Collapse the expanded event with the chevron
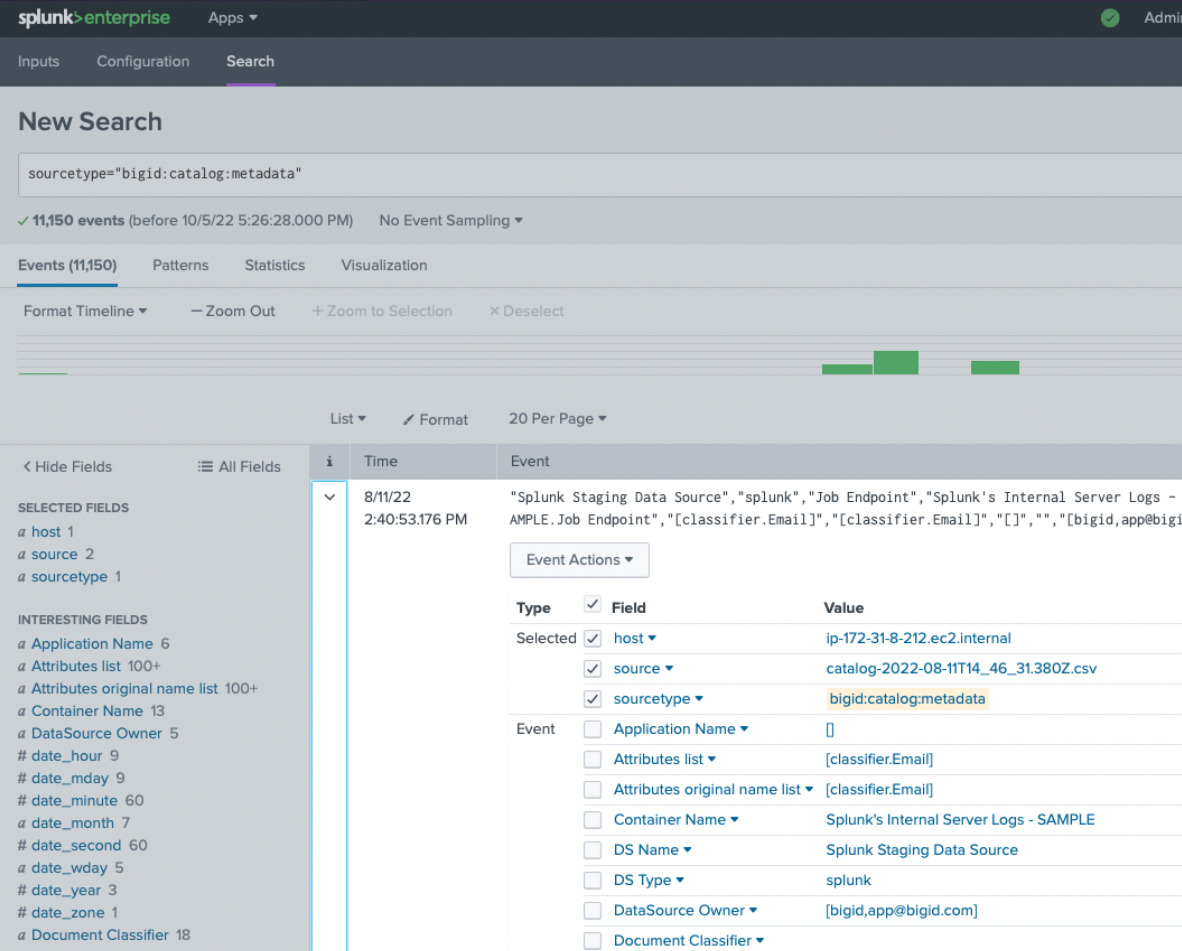Viewport: 1182px width, 951px height. (329, 497)
